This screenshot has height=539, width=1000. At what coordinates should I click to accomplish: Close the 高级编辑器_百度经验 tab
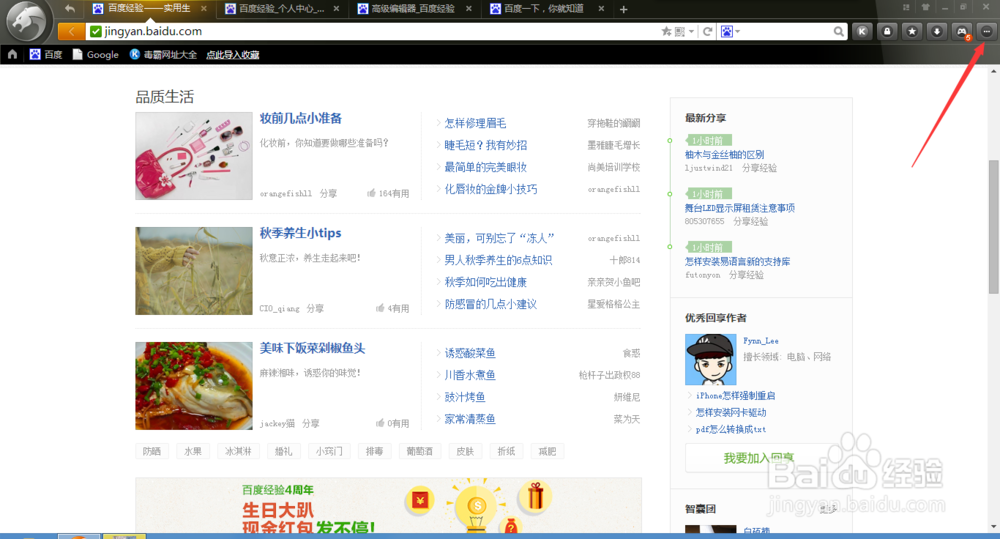[x=469, y=9]
